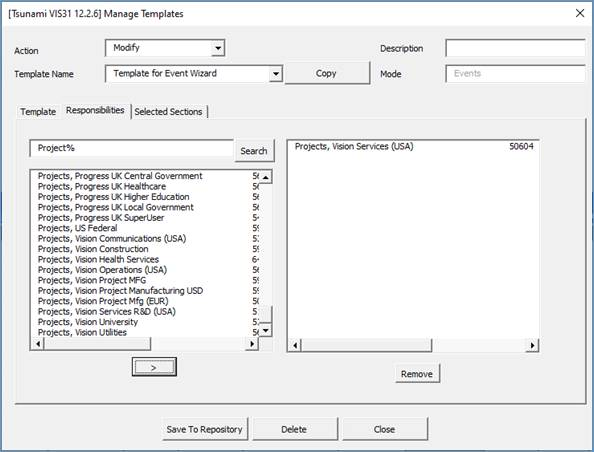
Task: Click the Search button
Action: 254,151
